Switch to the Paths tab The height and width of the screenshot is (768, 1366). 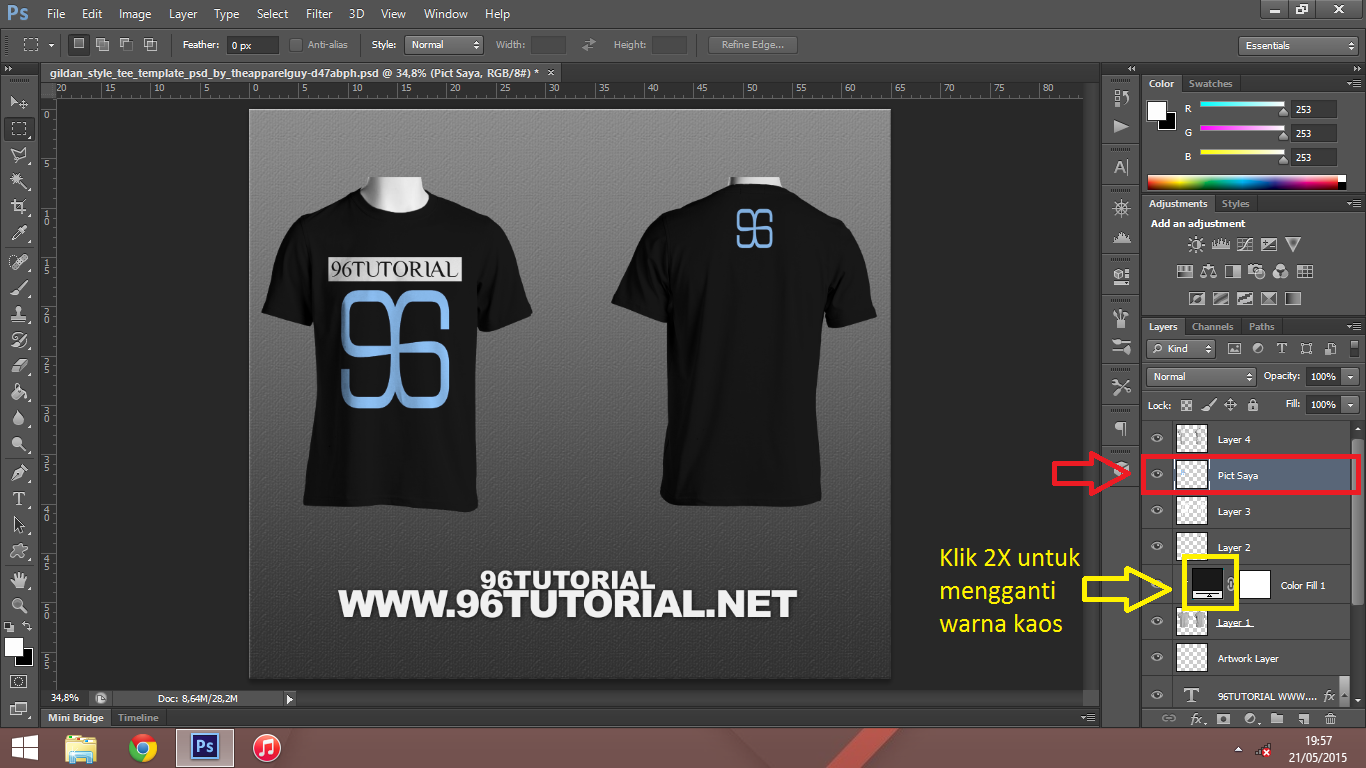pos(1262,327)
